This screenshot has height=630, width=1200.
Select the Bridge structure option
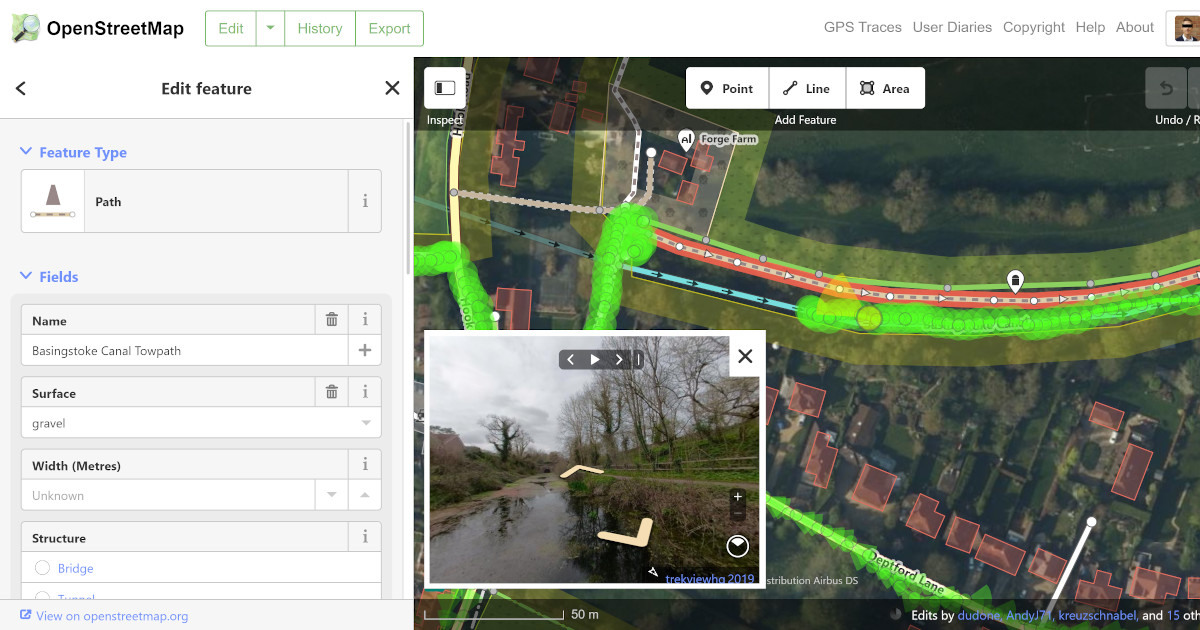tap(43, 567)
